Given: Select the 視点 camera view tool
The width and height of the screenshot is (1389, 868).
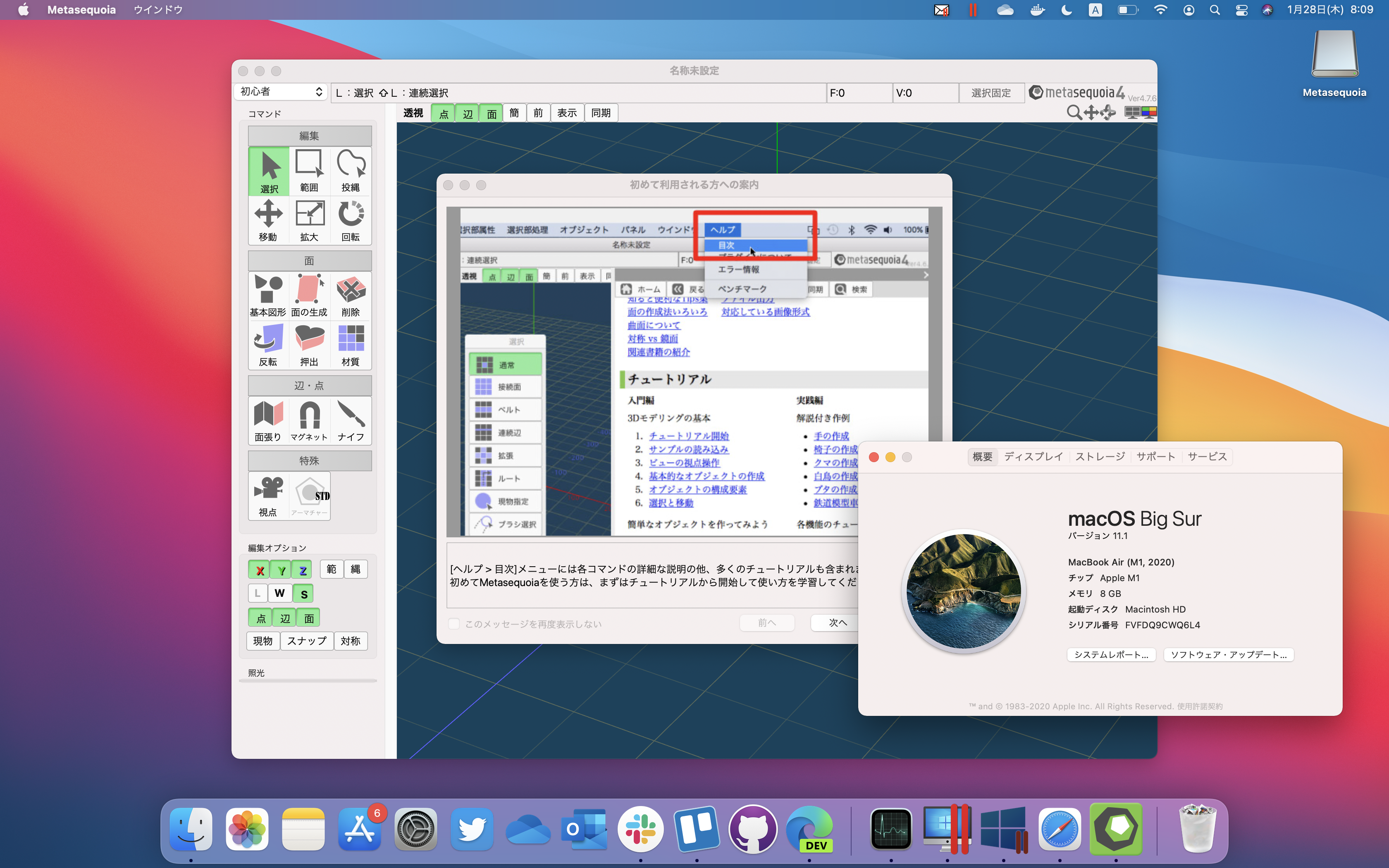Looking at the screenshot, I should (x=268, y=496).
